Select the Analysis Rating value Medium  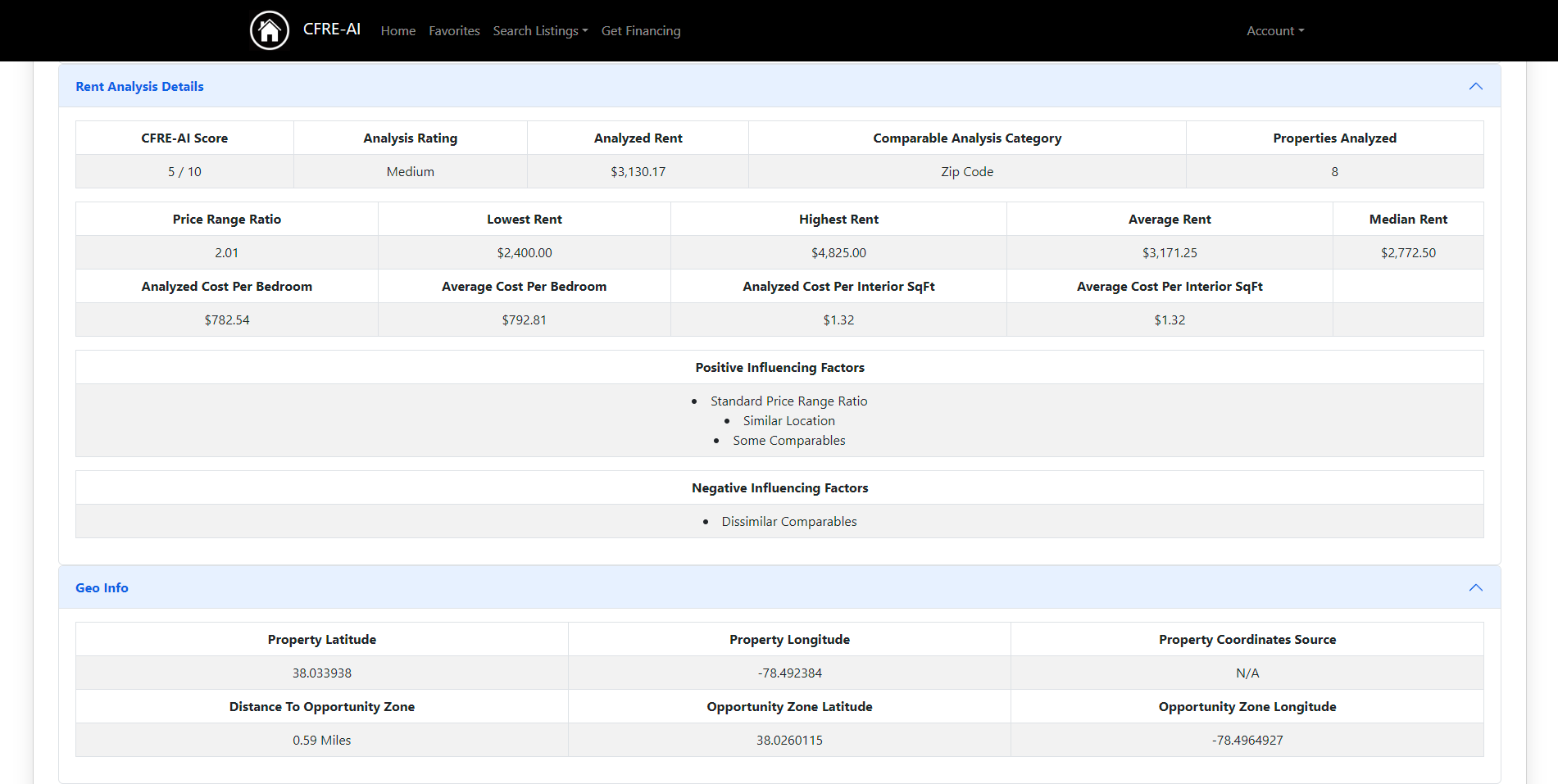410,171
